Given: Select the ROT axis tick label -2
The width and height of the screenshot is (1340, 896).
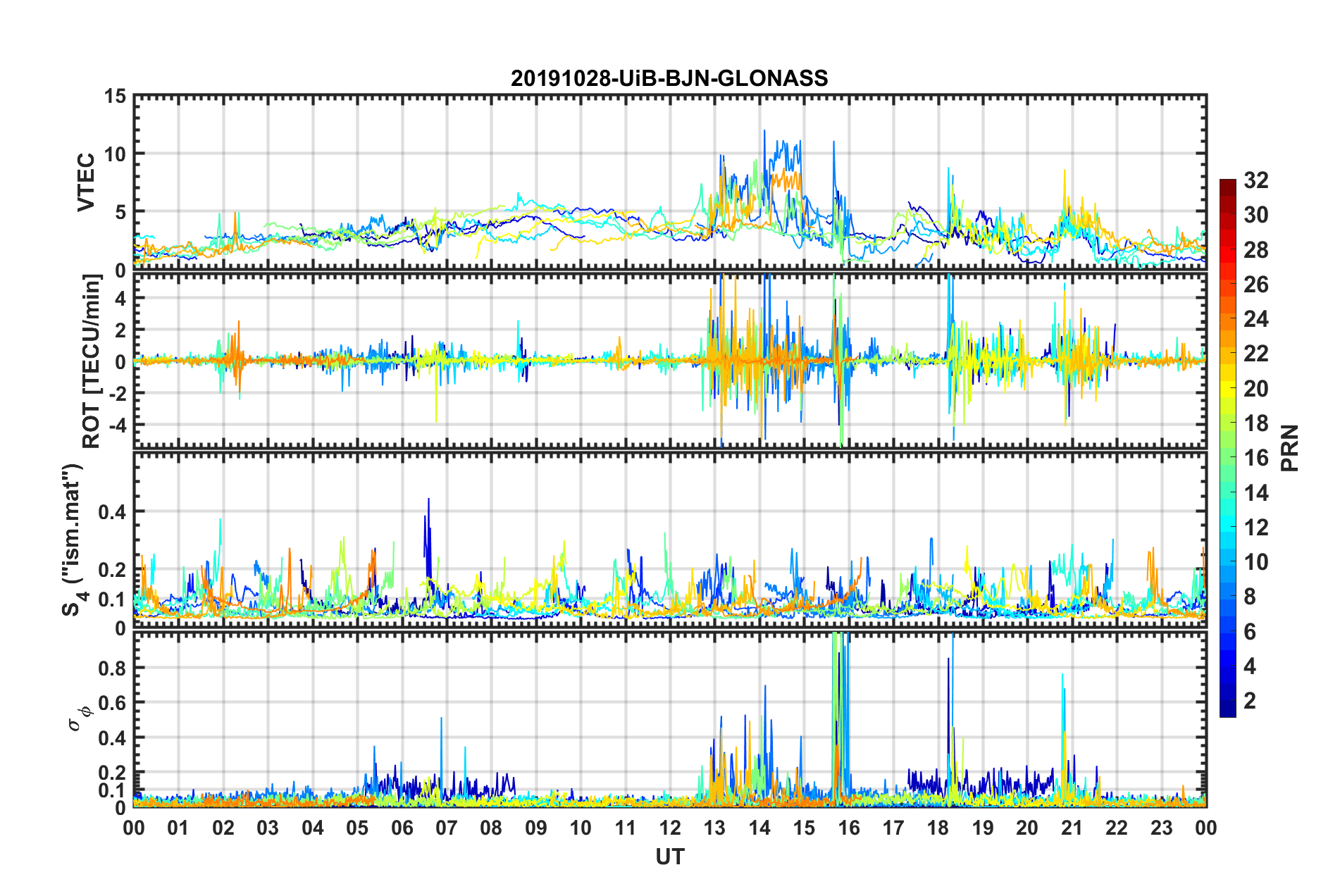Looking at the screenshot, I should point(117,393).
